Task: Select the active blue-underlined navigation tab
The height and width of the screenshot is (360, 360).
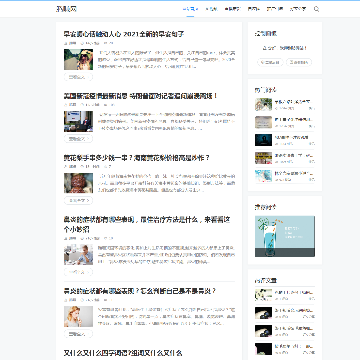Action: [190, 9]
